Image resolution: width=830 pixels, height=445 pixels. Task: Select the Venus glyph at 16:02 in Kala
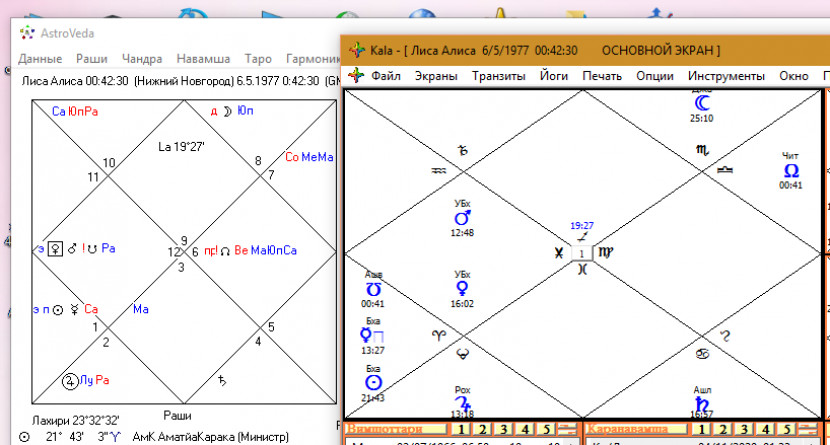click(x=462, y=289)
